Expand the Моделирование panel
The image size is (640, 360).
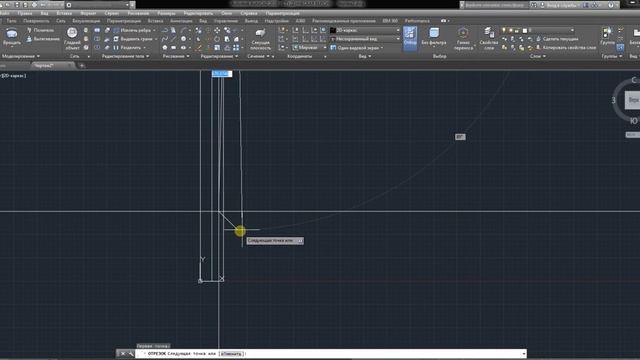point(21,56)
